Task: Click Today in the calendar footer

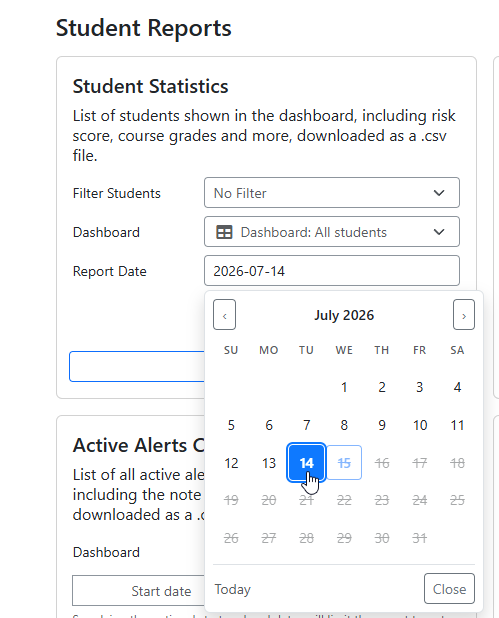Action: (x=233, y=589)
